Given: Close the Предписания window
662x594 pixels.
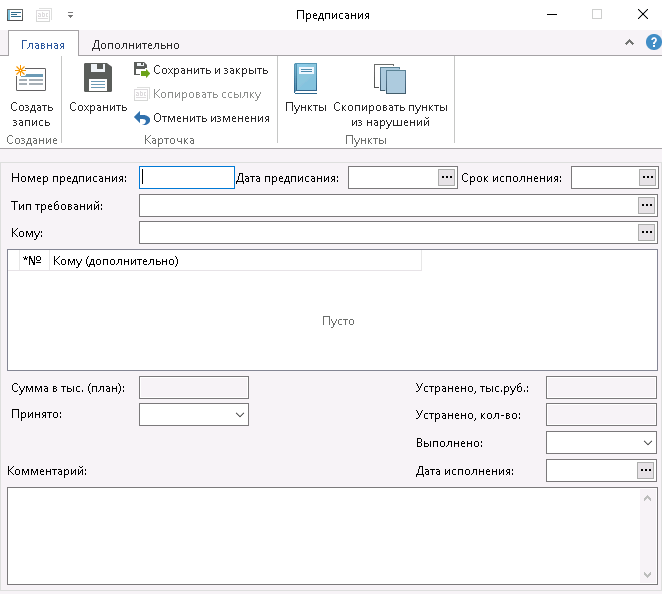Looking at the screenshot, I should 643,14.
